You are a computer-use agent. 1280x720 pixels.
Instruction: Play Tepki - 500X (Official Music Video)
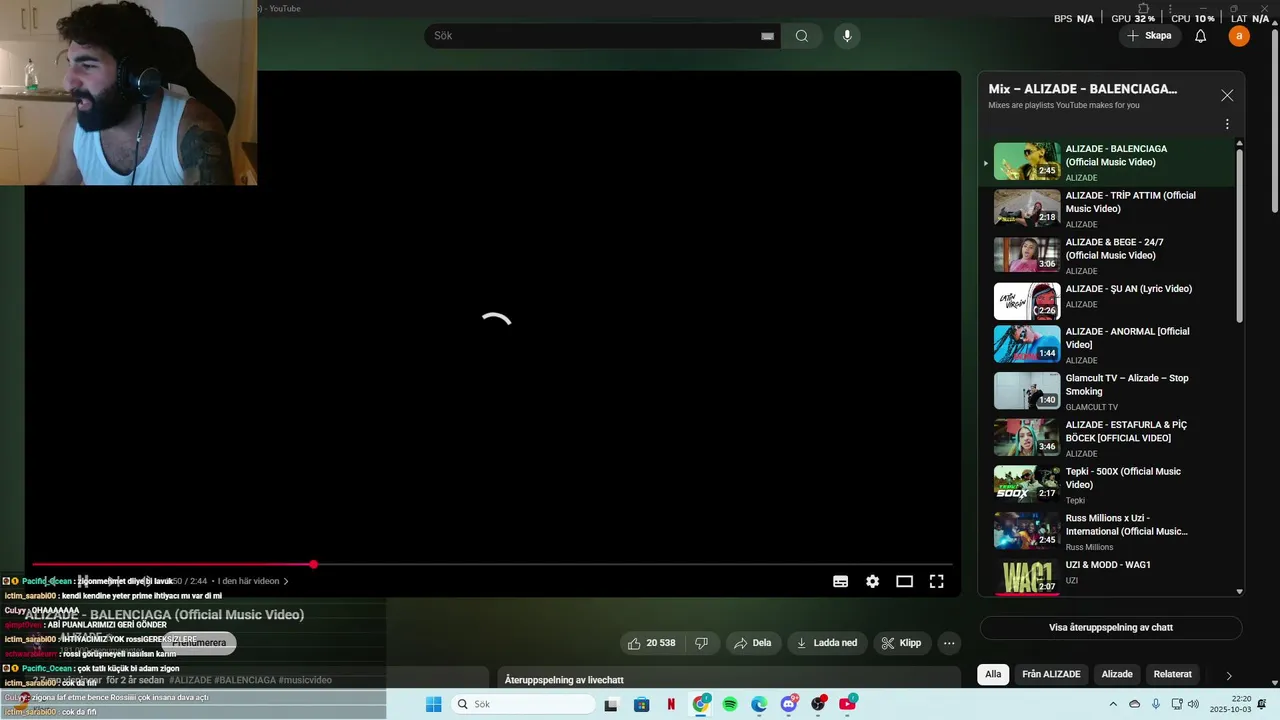(1123, 478)
